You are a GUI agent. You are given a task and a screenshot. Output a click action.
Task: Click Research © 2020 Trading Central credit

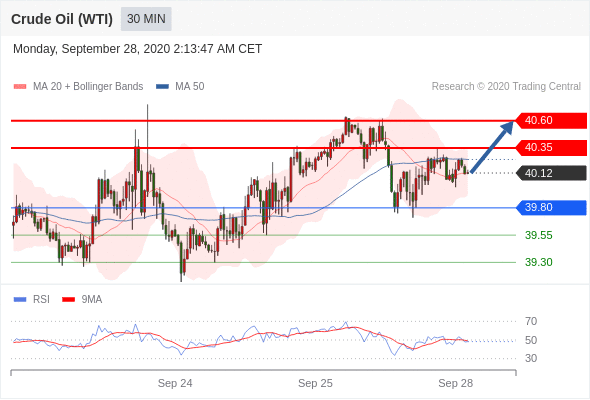click(x=506, y=87)
